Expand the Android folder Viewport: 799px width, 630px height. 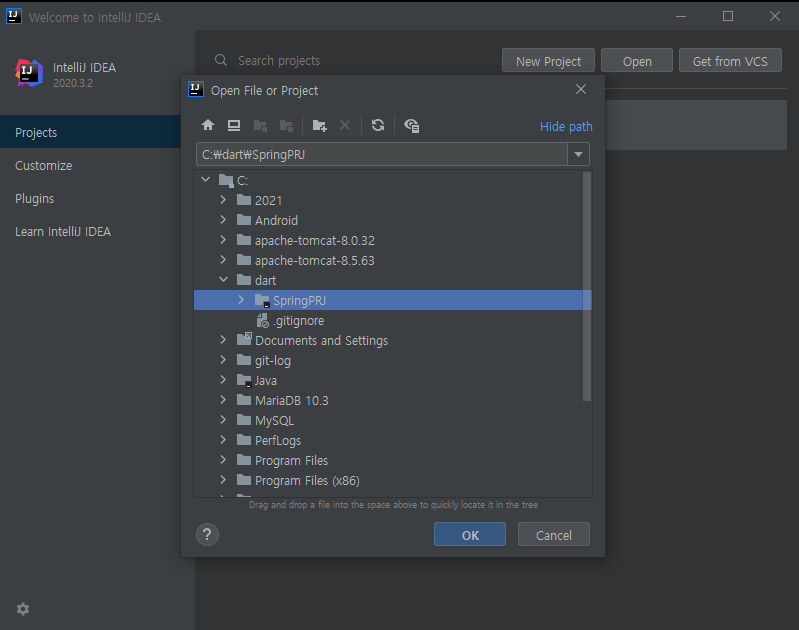(223, 220)
